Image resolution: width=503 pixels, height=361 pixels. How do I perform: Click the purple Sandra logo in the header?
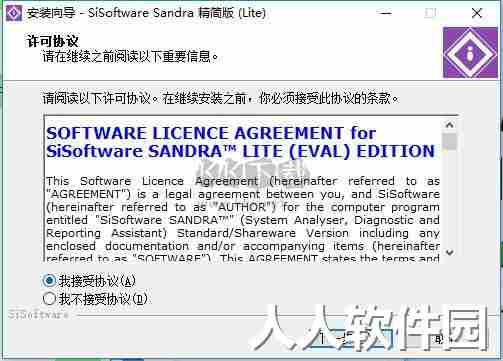[470, 52]
